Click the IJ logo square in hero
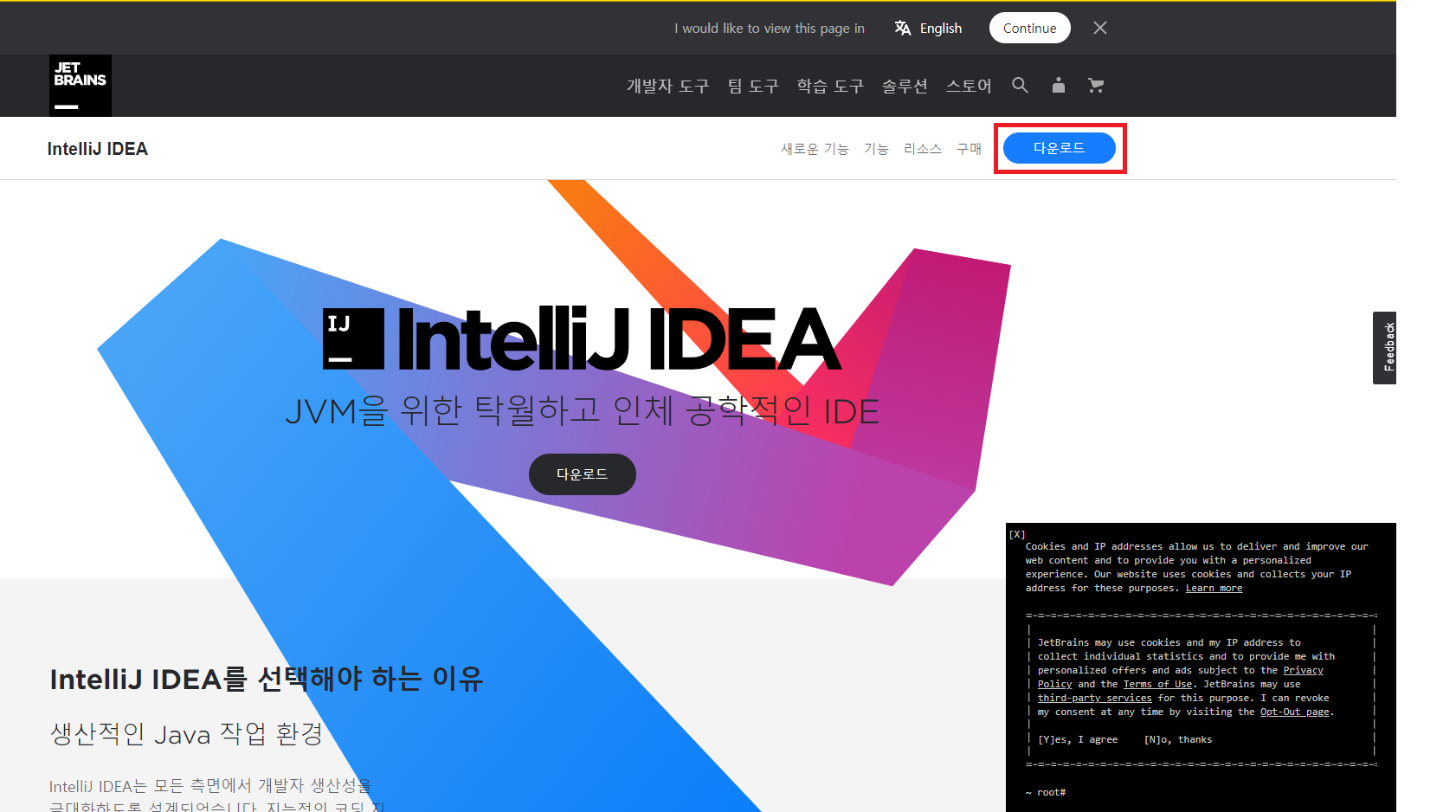Viewport: 1456px width, 812px height. point(353,338)
